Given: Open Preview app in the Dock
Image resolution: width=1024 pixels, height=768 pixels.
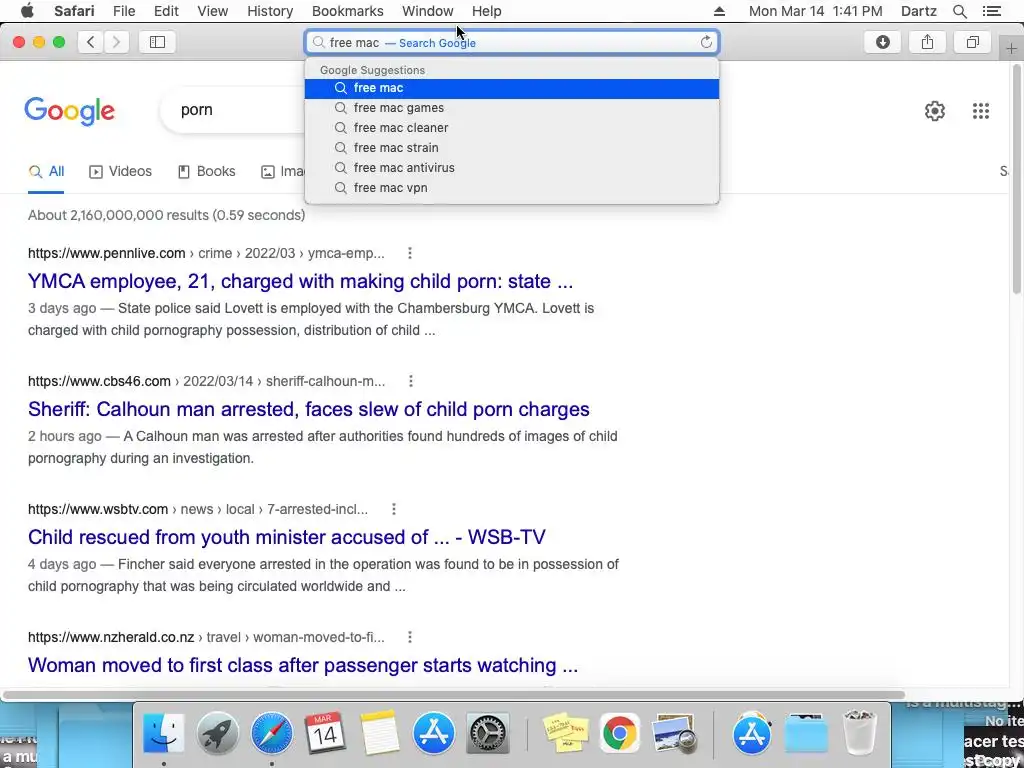Looking at the screenshot, I should [x=674, y=733].
